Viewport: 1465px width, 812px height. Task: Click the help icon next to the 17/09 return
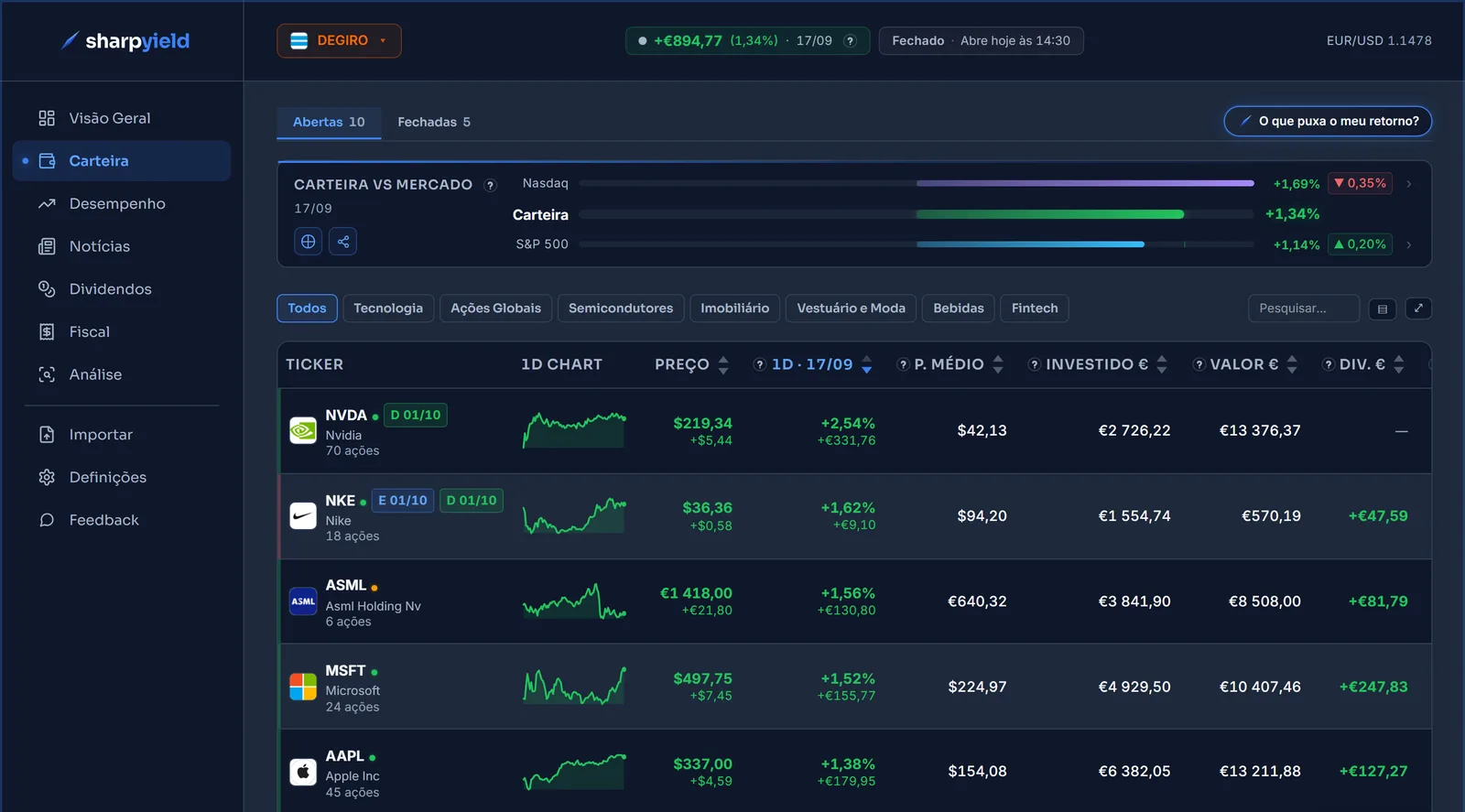(850, 41)
